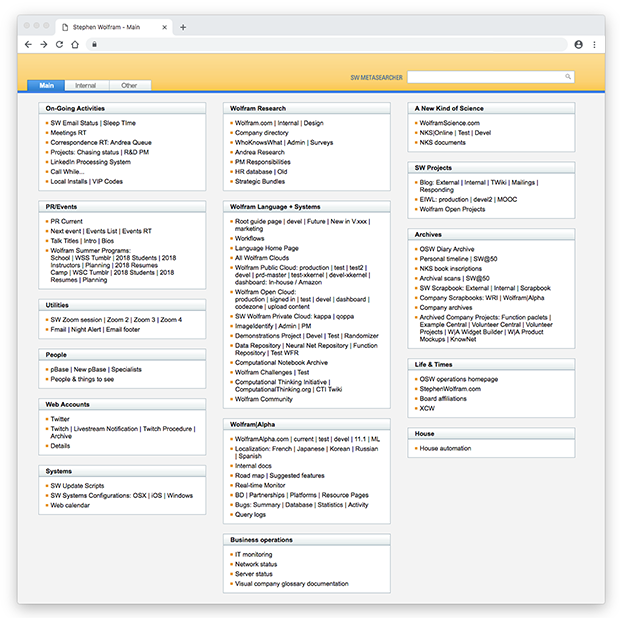Open Meetings RT link

coord(68,133)
